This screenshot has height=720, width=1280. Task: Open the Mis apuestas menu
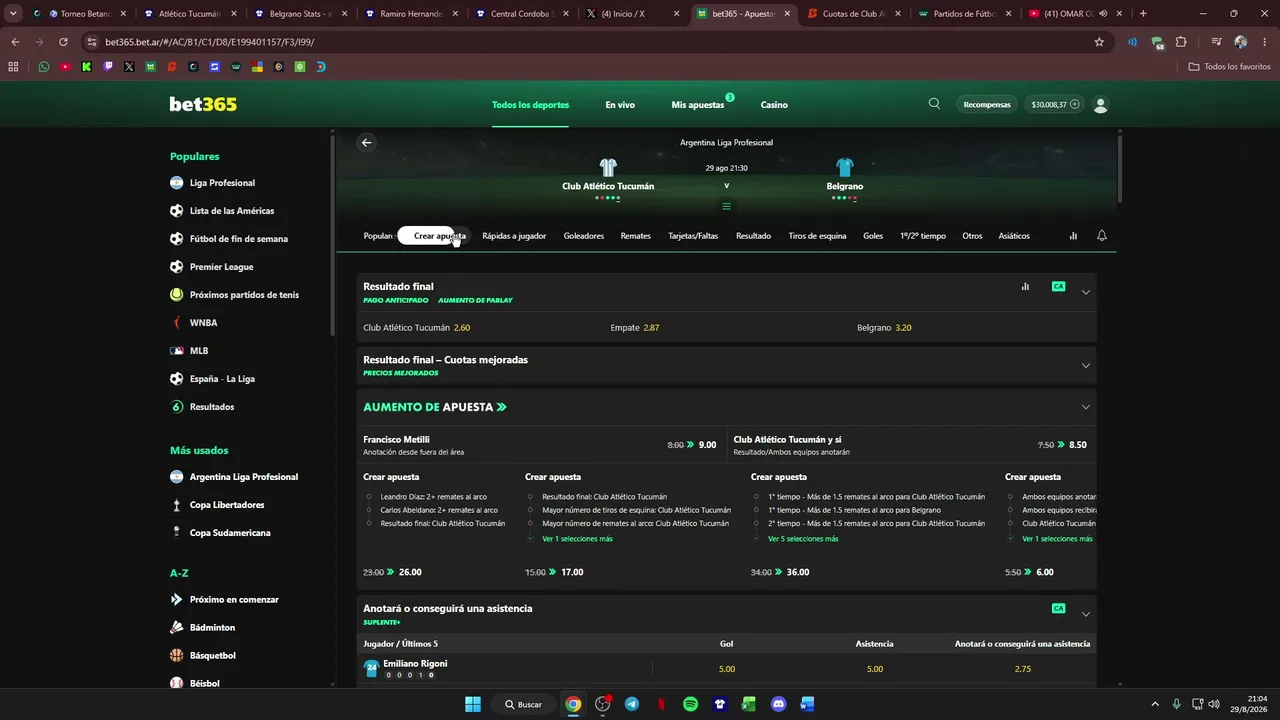point(698,104)
